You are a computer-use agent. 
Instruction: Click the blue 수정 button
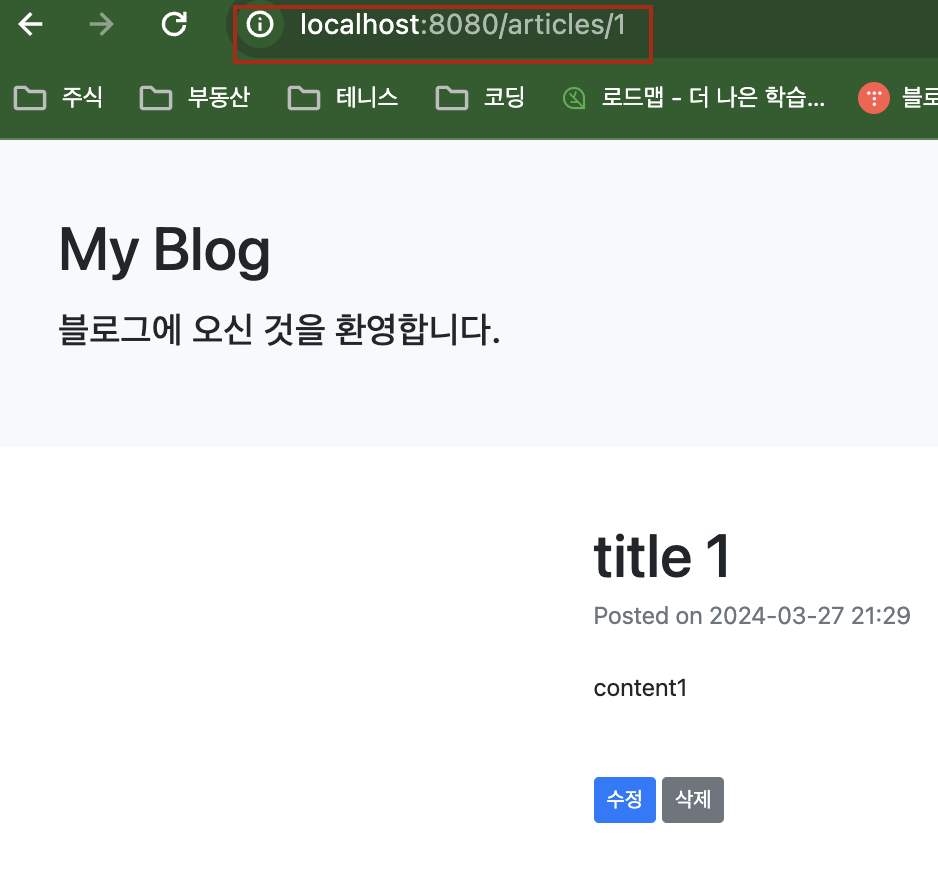tap(625, 799)
